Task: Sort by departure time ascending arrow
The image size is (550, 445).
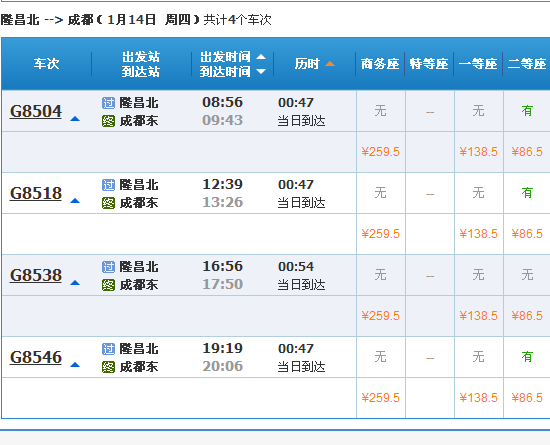Action: (x=261, y=57)
